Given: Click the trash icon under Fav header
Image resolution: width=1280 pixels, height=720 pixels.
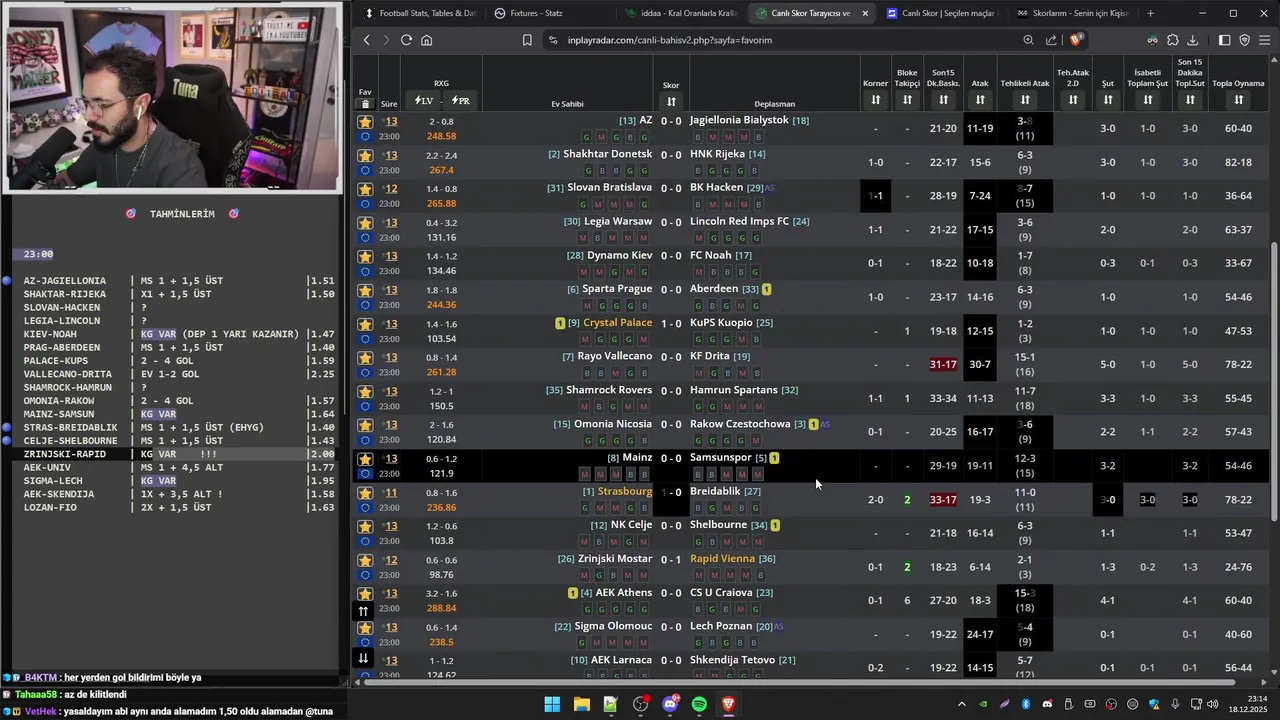Looking at the screenshot, I should pyautogui.click(x=365, y=104).
